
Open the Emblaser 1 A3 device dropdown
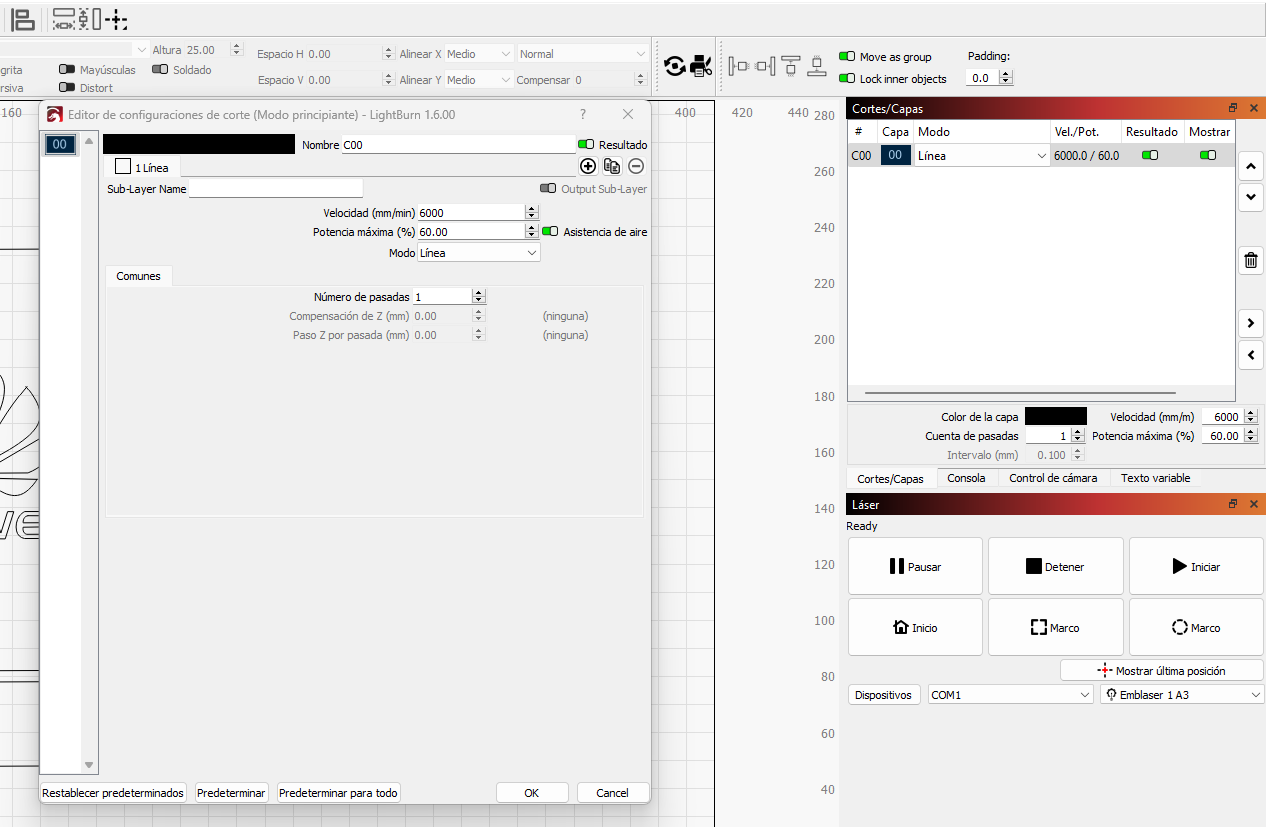1182,695
